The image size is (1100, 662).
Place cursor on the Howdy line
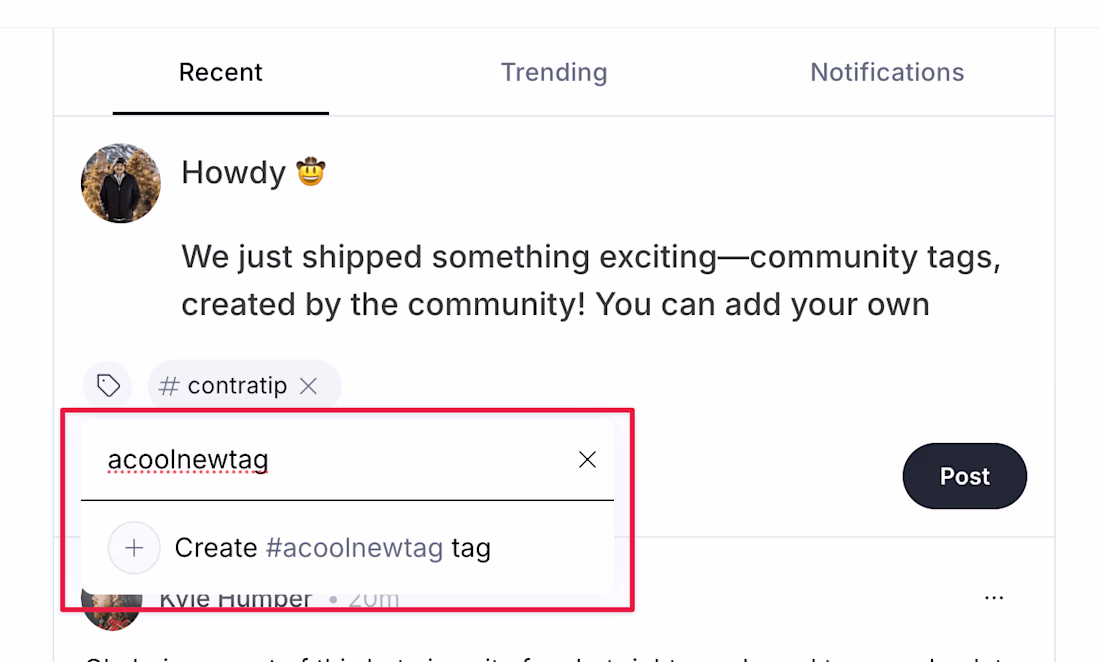234,173
